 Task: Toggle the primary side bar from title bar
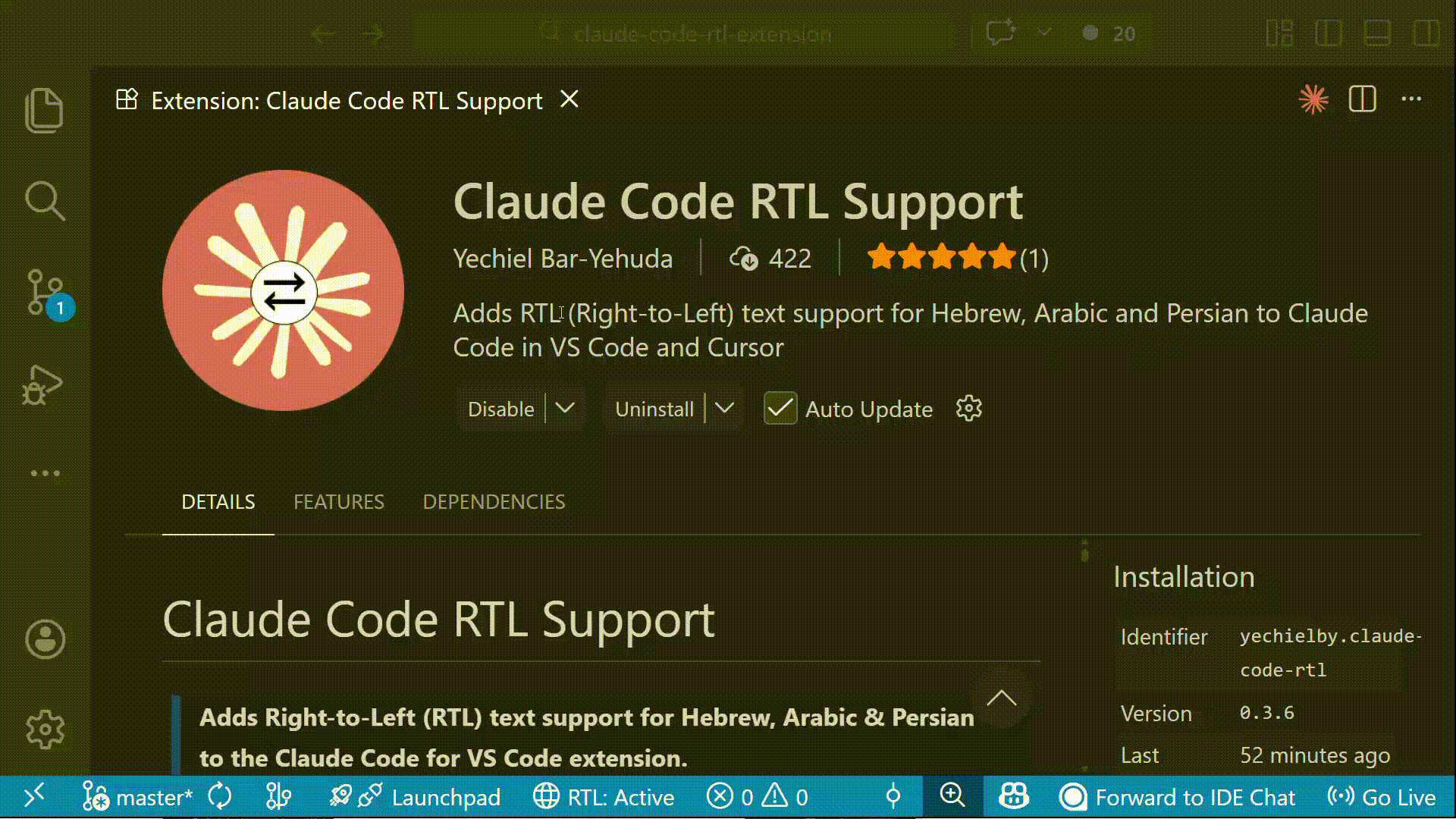click(1329, 33)
